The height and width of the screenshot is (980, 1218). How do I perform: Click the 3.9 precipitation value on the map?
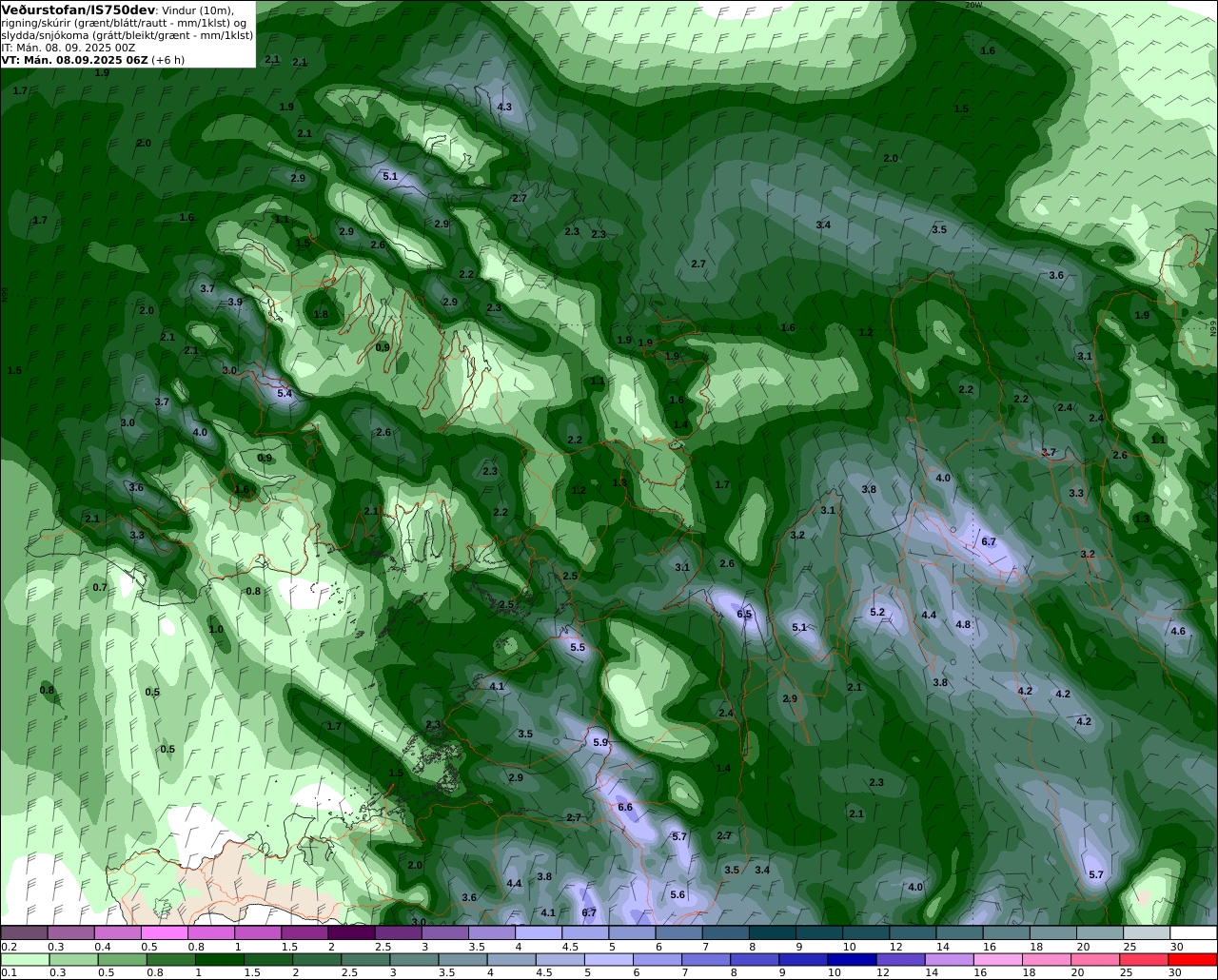click(235, 302)
